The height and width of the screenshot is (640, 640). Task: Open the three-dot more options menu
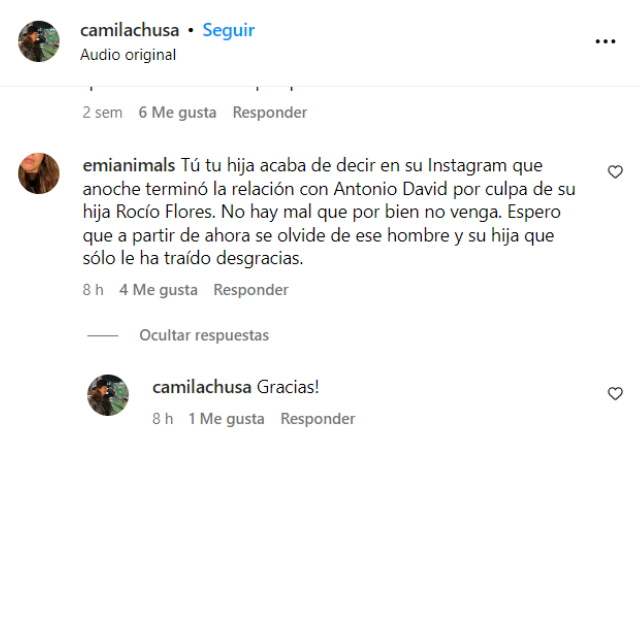click(x=605, y=41)
